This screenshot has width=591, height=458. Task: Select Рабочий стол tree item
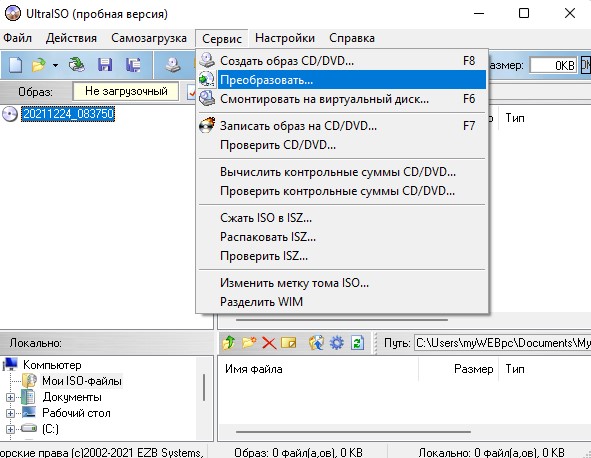click(x=76, y=413)
